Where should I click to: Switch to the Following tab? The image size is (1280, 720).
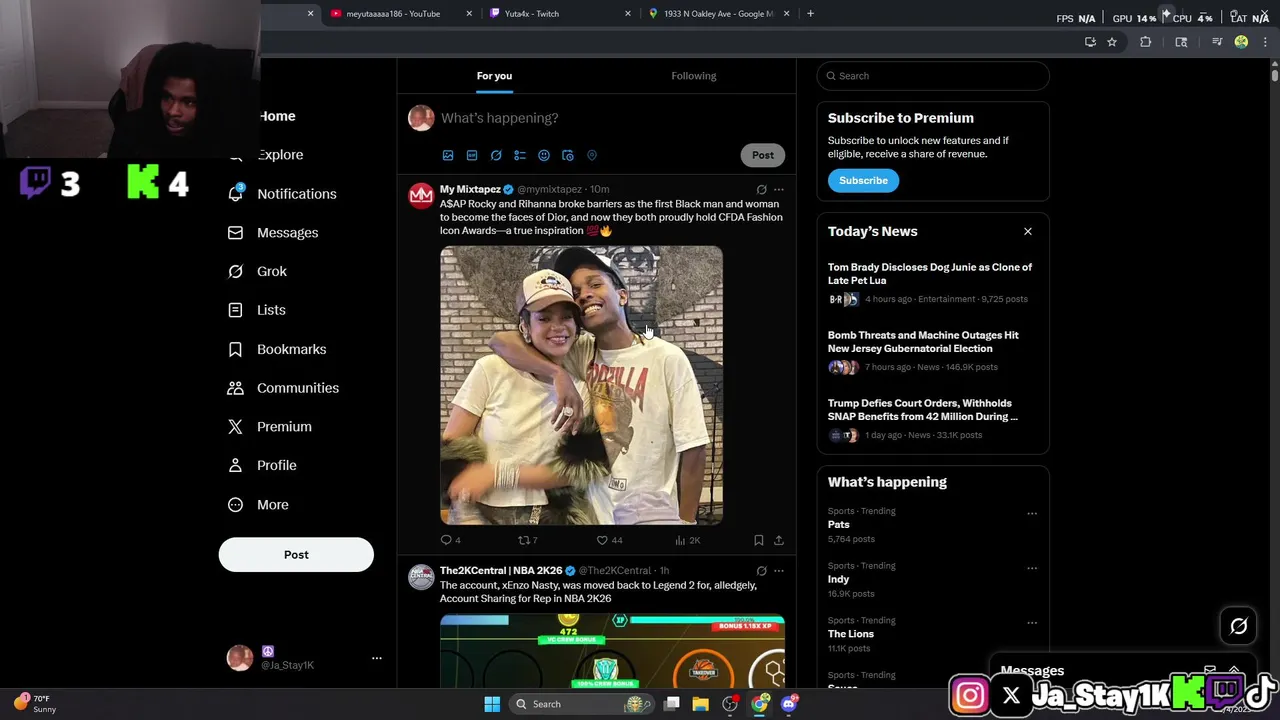pyautogui.click(x=694, y=76)
